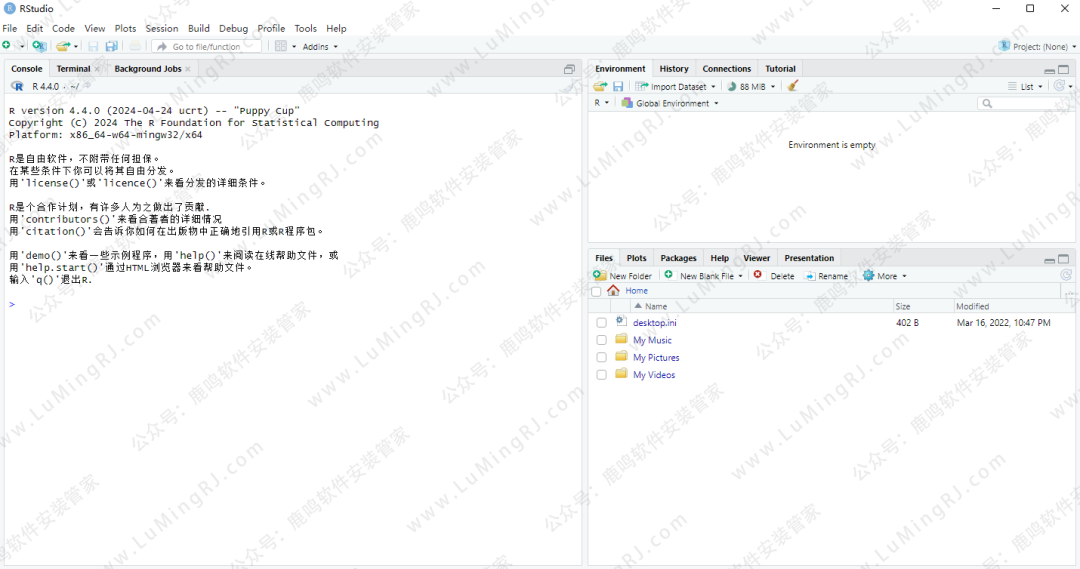Screen dimensions: 1080x569
Task: Click the Save all documents icon
Action: (111, 46)
